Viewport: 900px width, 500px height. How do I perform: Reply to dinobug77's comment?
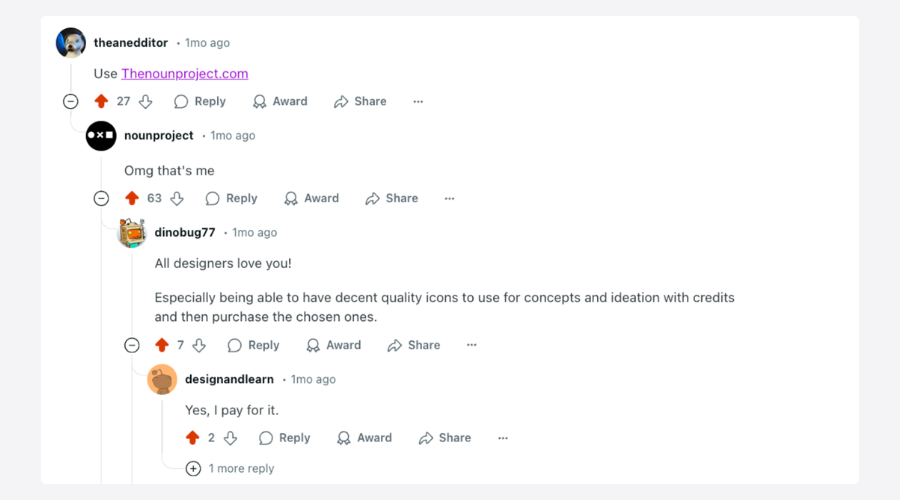pos(253,345)
